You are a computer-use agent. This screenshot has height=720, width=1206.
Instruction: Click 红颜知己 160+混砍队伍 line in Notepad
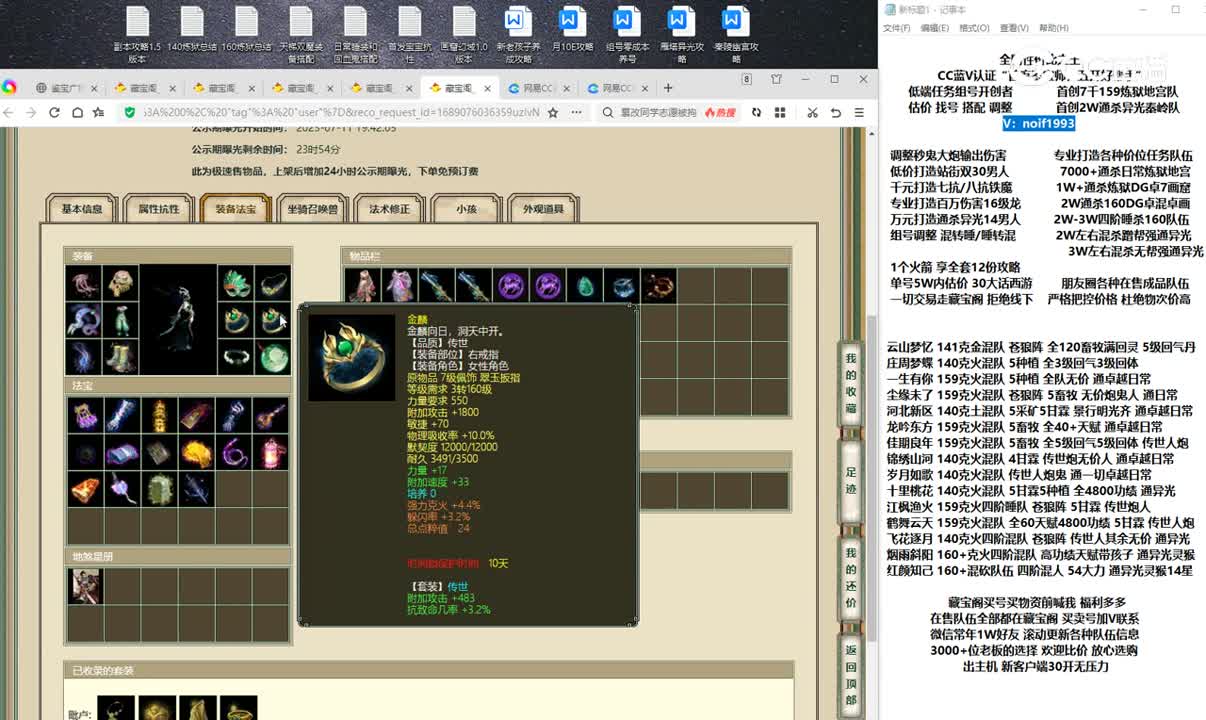coord(1040,570)
